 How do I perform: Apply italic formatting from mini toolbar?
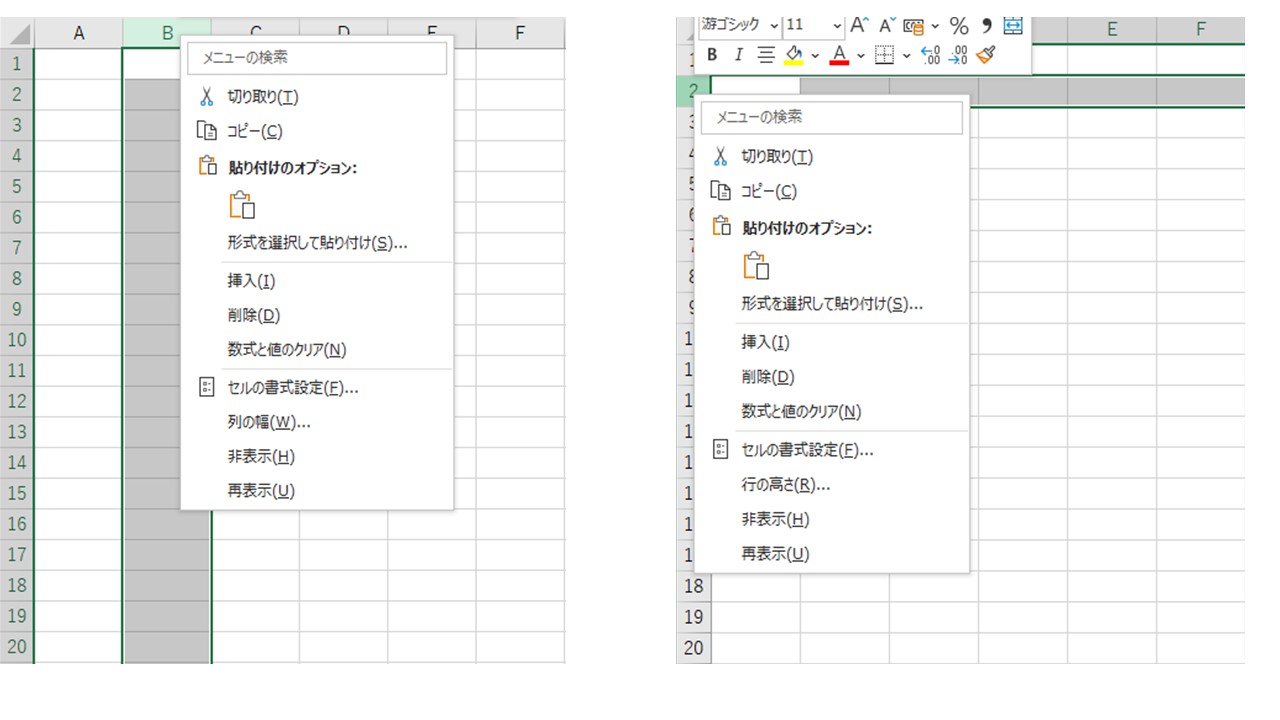pyautogui.click(x=739, y=55)
